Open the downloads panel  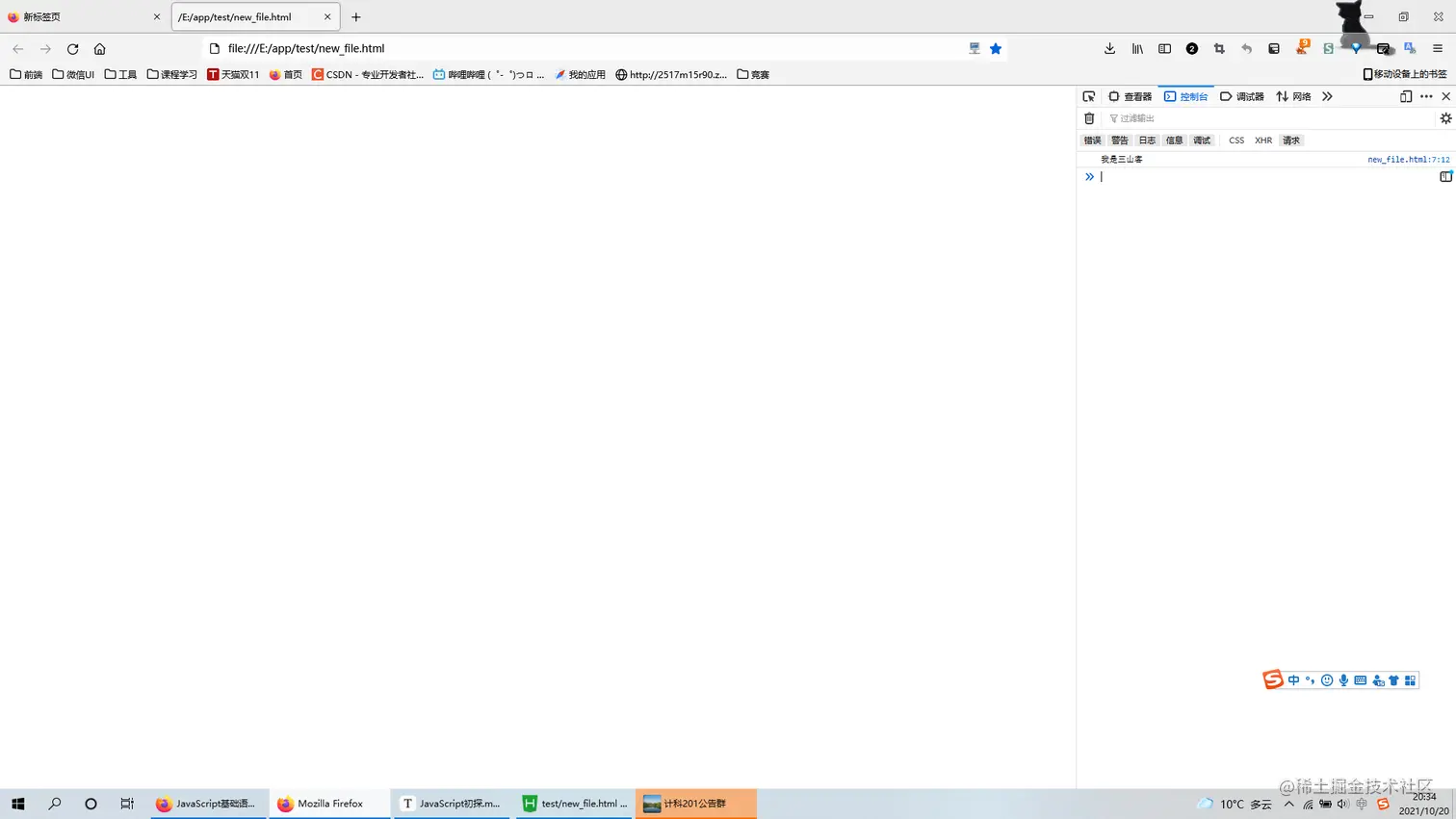1109,48
